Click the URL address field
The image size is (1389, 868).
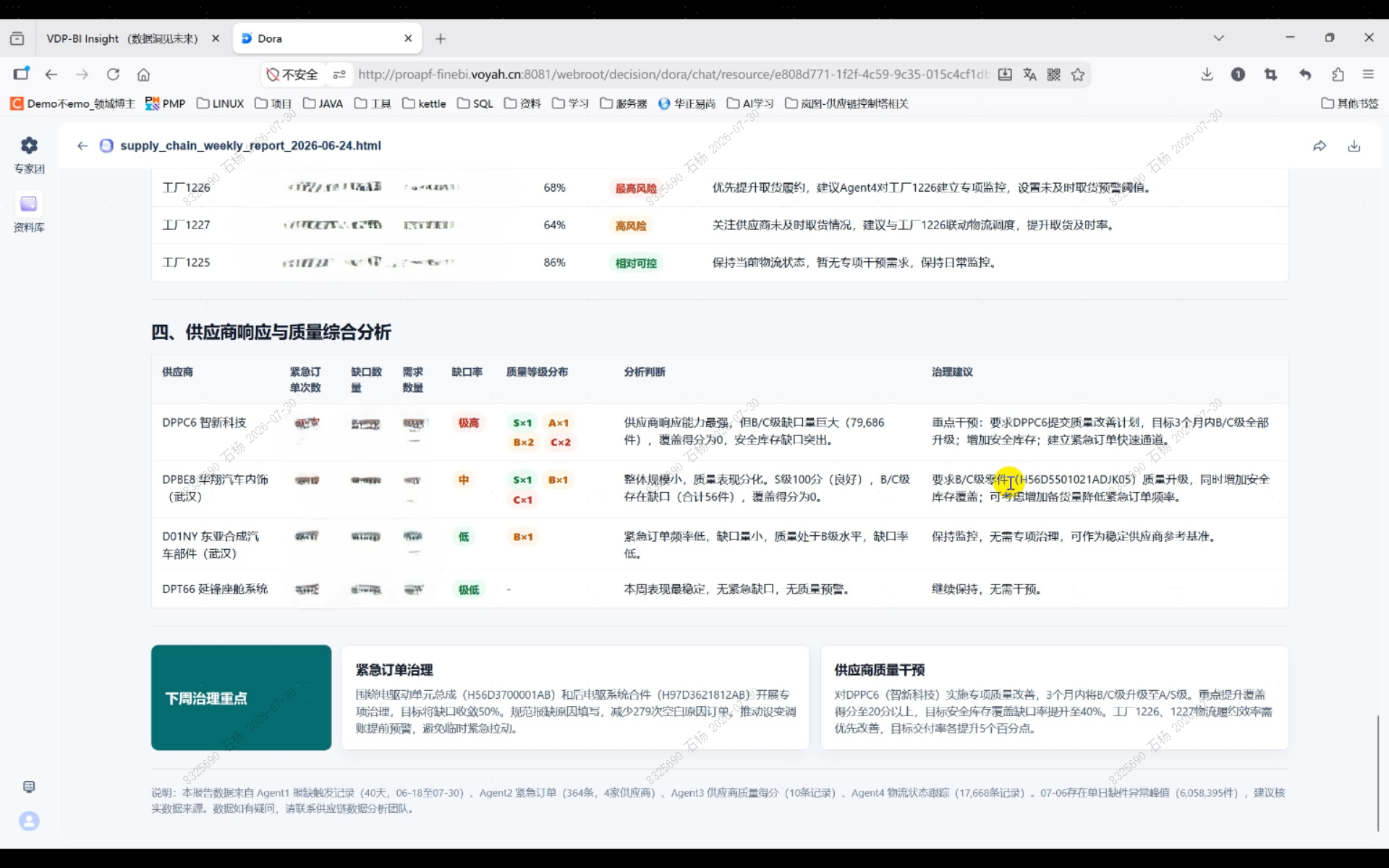pos(673,75)
